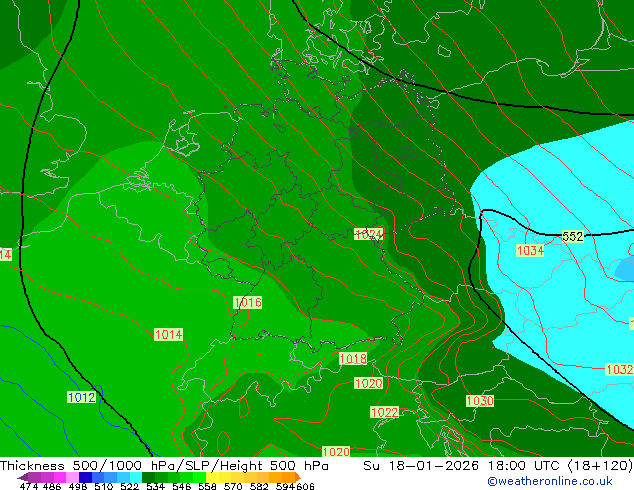Image resolution: width=634 pixels, height=490 pixels.
Task: Click the 1022 isobar label
Action: click(x=385, y=412)
